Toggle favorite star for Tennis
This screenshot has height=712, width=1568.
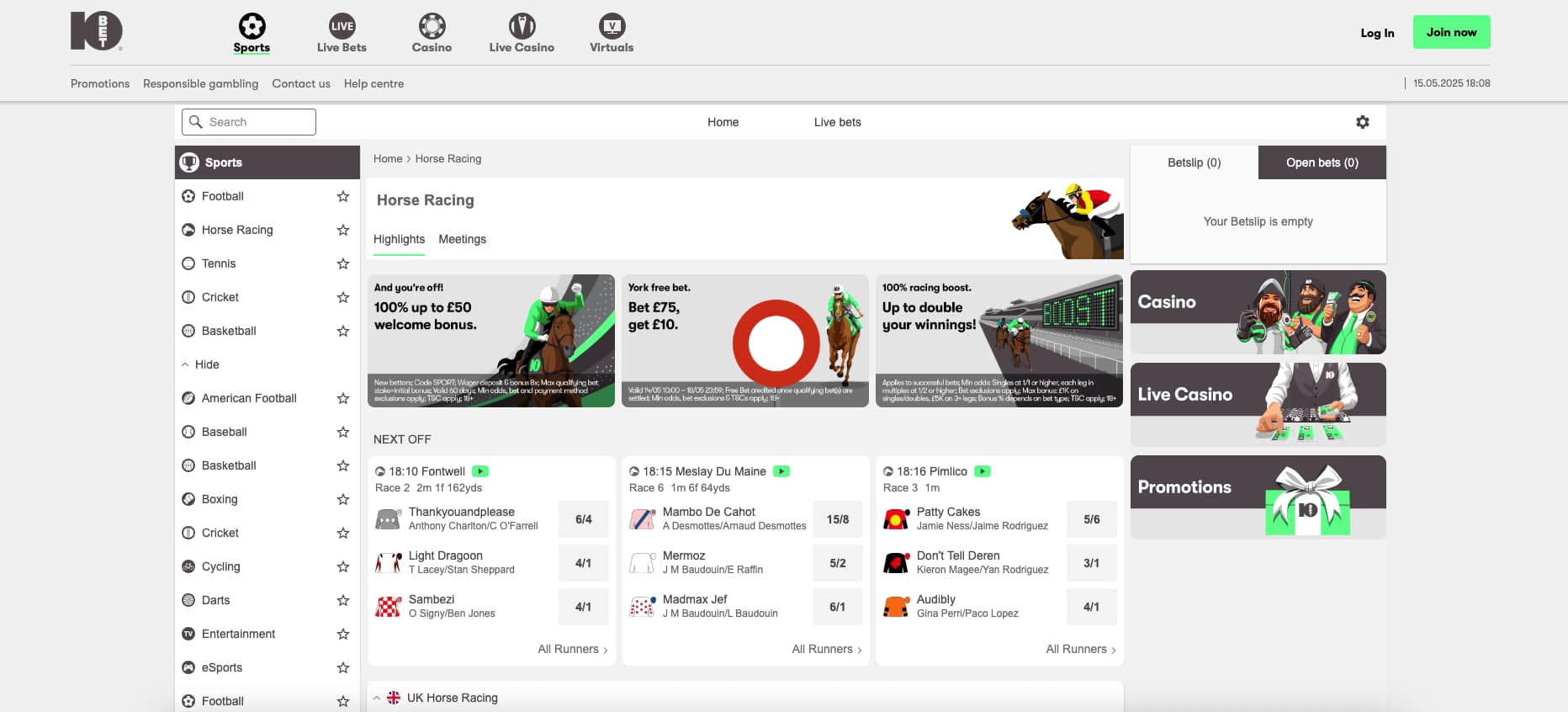click(x=343, y=263)
